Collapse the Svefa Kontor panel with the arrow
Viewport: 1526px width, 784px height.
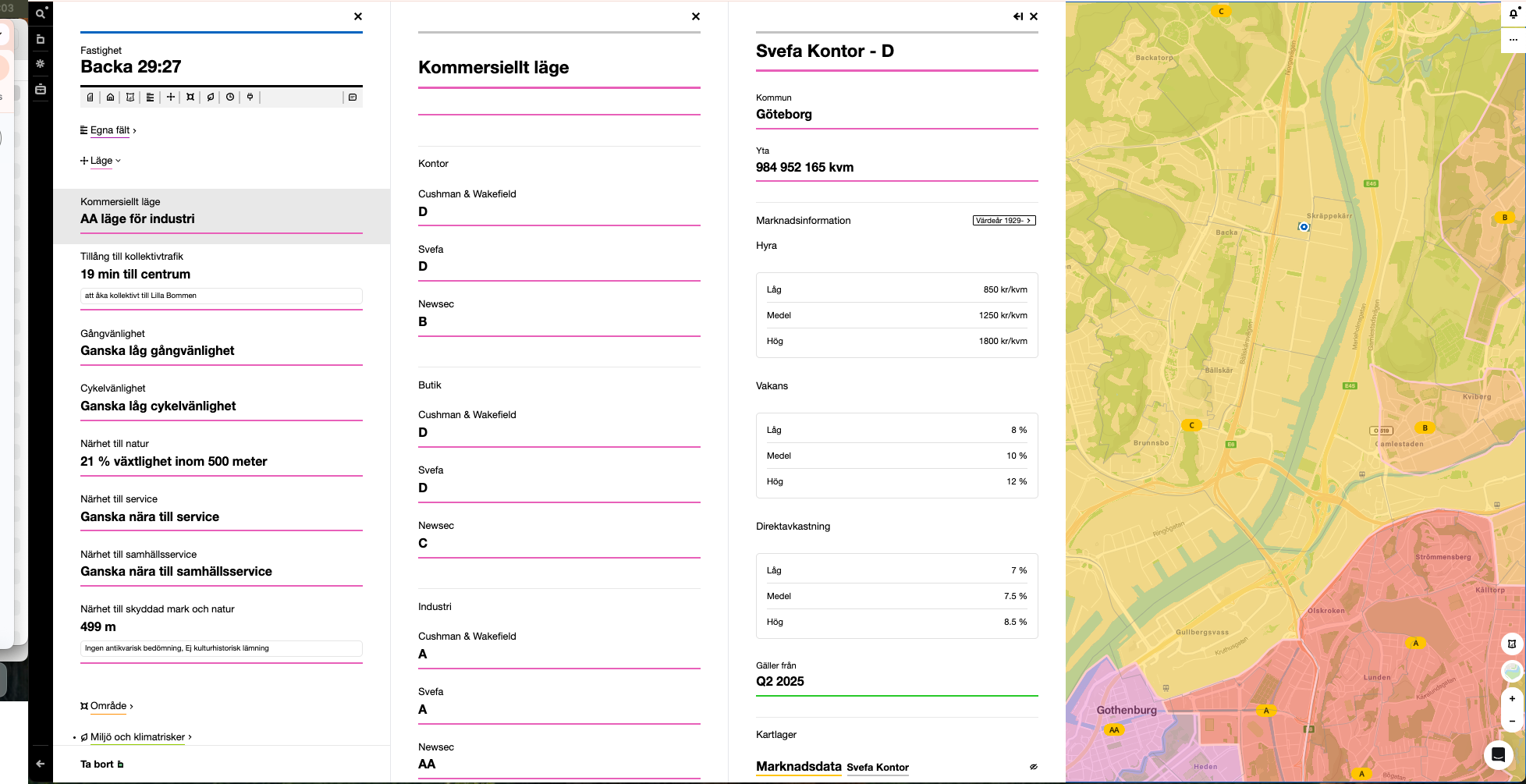[1018, 16]
